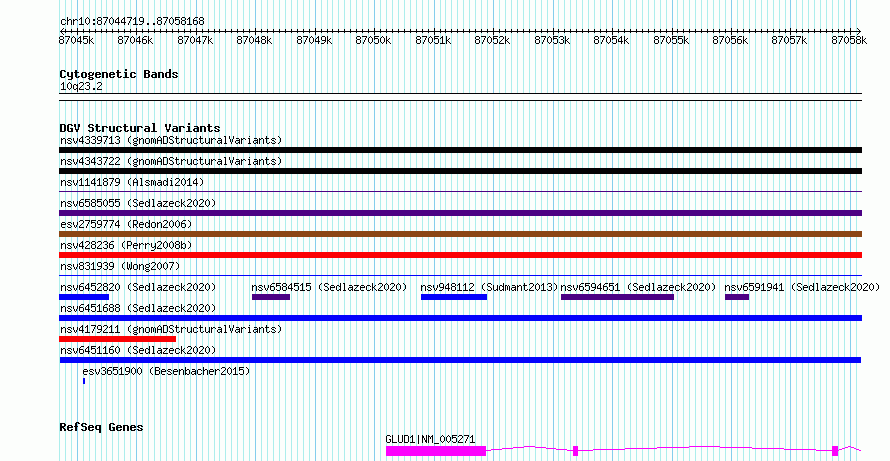Open nsv428236 (Perry2008b) label
The height and width of the screenshot is (461, 890).
[x=126, y=245]
